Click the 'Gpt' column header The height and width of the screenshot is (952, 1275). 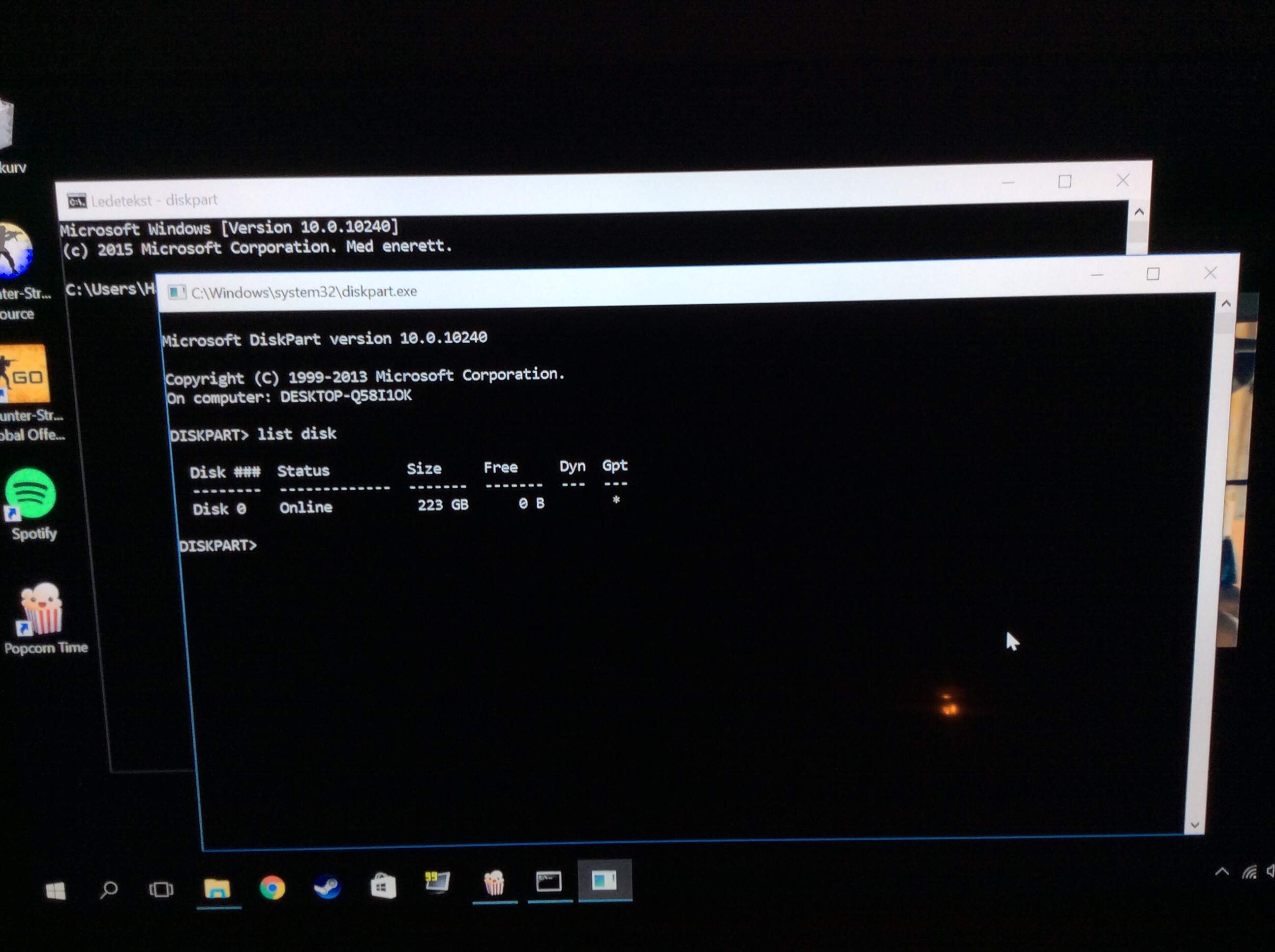coord(614,465)
